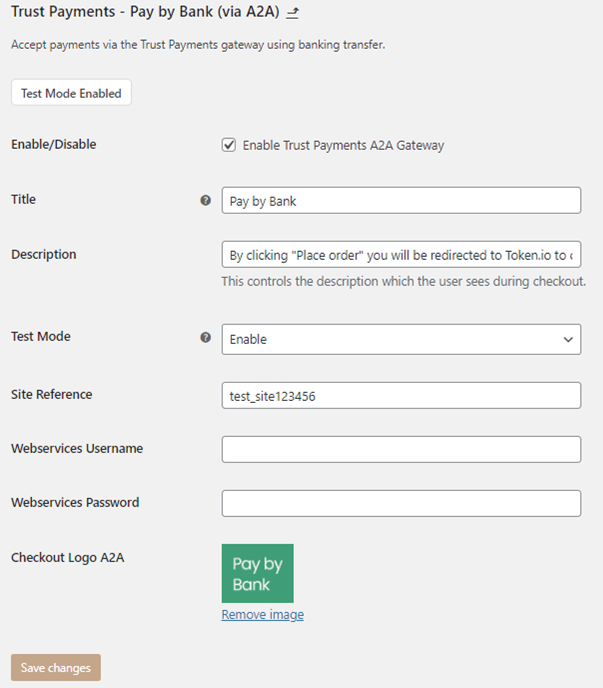
Task: Click the Site Reference label
Action: tap(52, 395)
